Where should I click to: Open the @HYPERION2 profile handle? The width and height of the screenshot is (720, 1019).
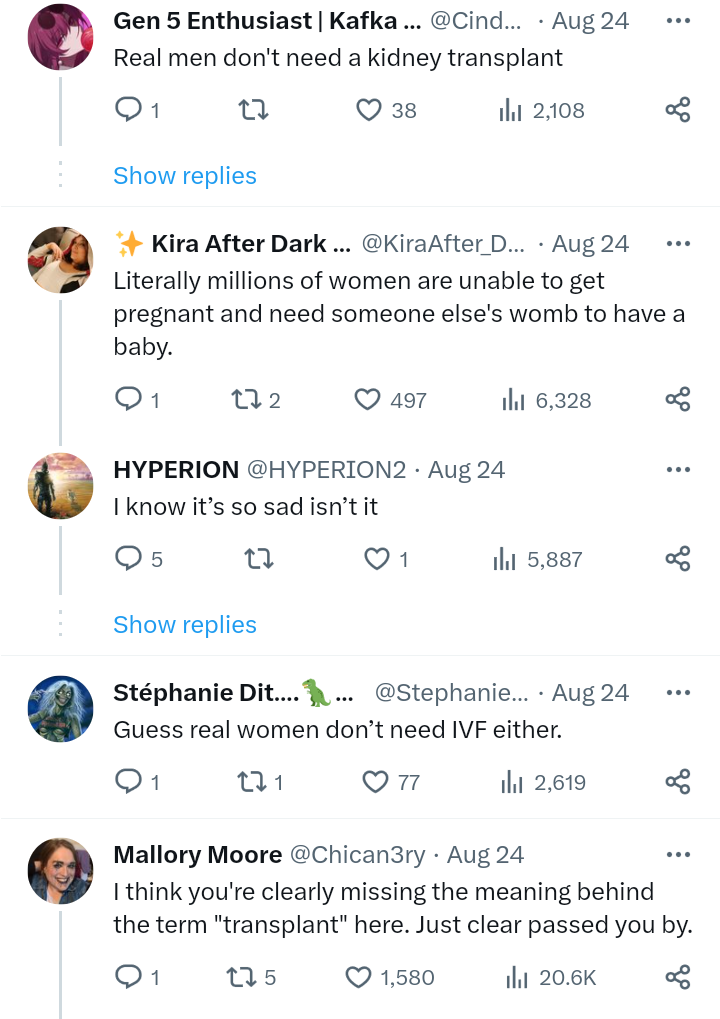326,470
